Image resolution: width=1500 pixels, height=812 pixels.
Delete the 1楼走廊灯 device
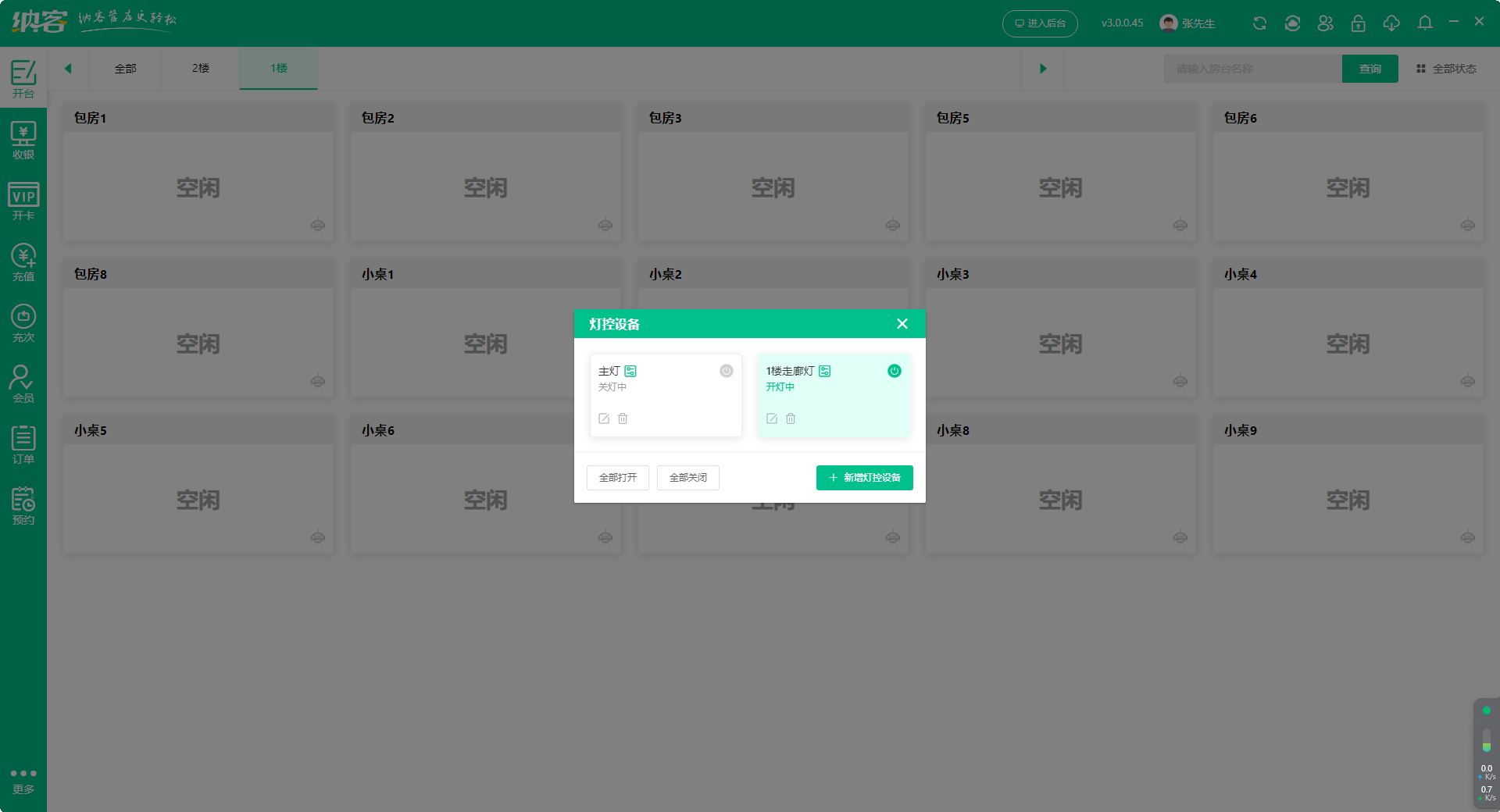click(791, 418)
